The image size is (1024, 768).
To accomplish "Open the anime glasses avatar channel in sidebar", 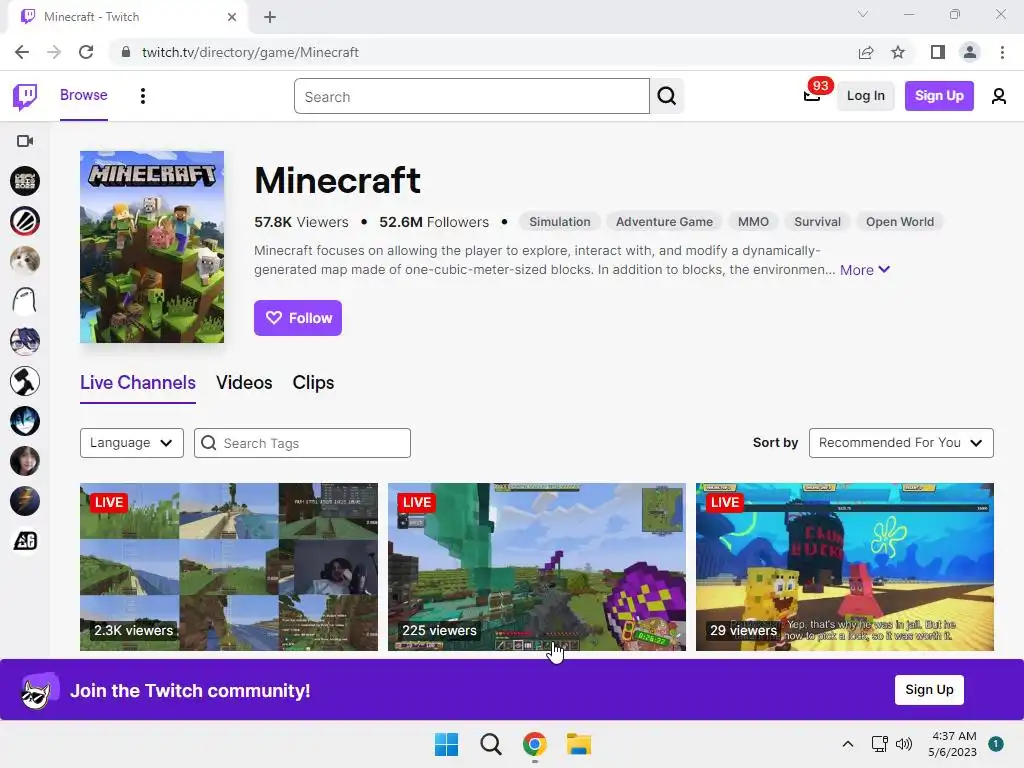I will (x=25, y=342).
